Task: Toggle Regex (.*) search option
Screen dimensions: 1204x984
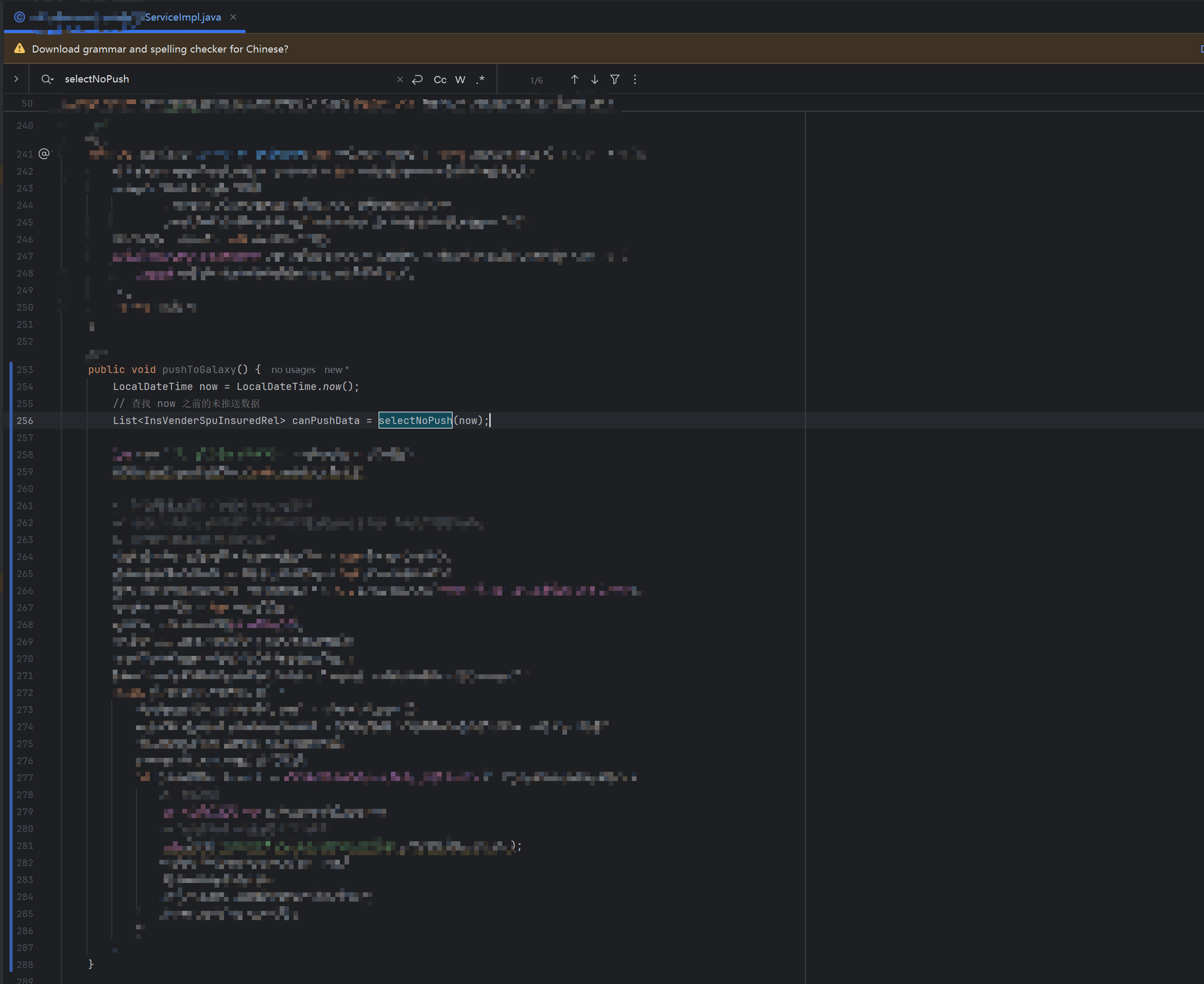Action: click(480, 79)
